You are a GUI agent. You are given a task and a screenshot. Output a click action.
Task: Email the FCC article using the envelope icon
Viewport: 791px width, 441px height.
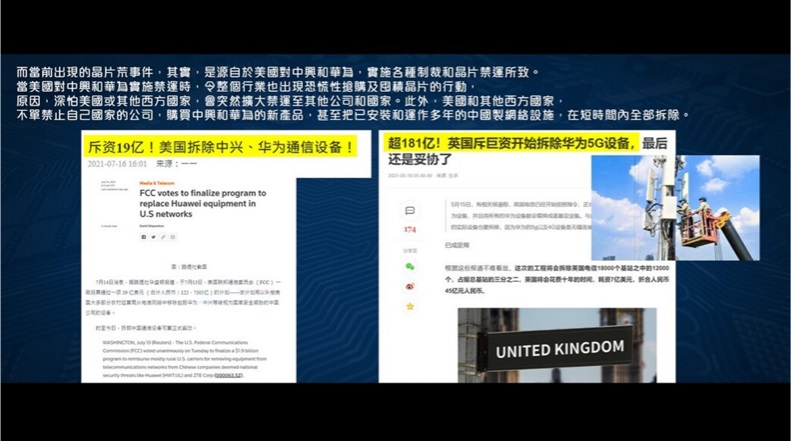(x=173, y=237)
